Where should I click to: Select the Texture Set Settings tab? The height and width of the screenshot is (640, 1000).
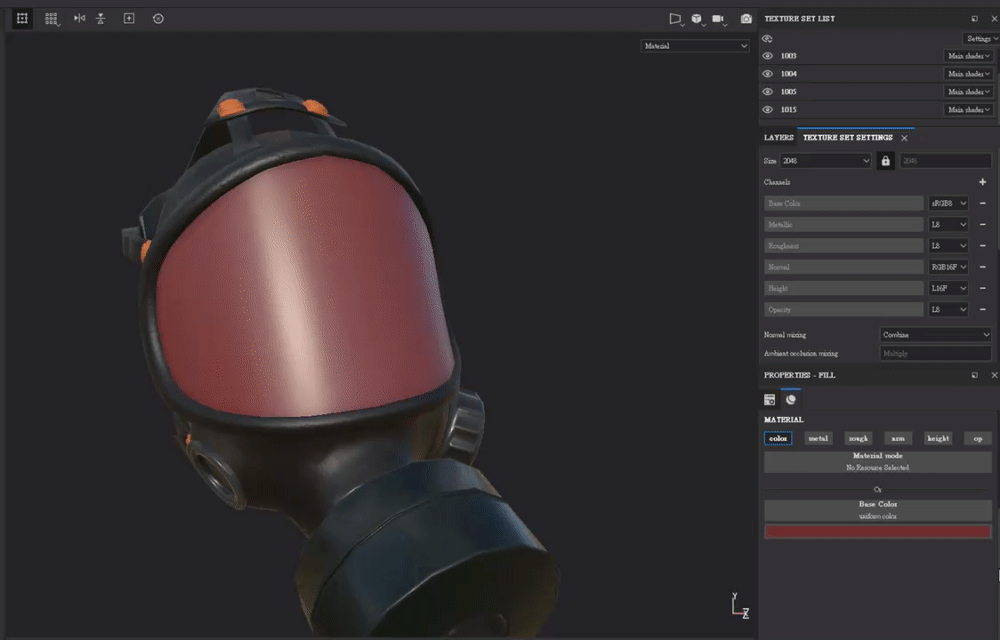(848, 138)
